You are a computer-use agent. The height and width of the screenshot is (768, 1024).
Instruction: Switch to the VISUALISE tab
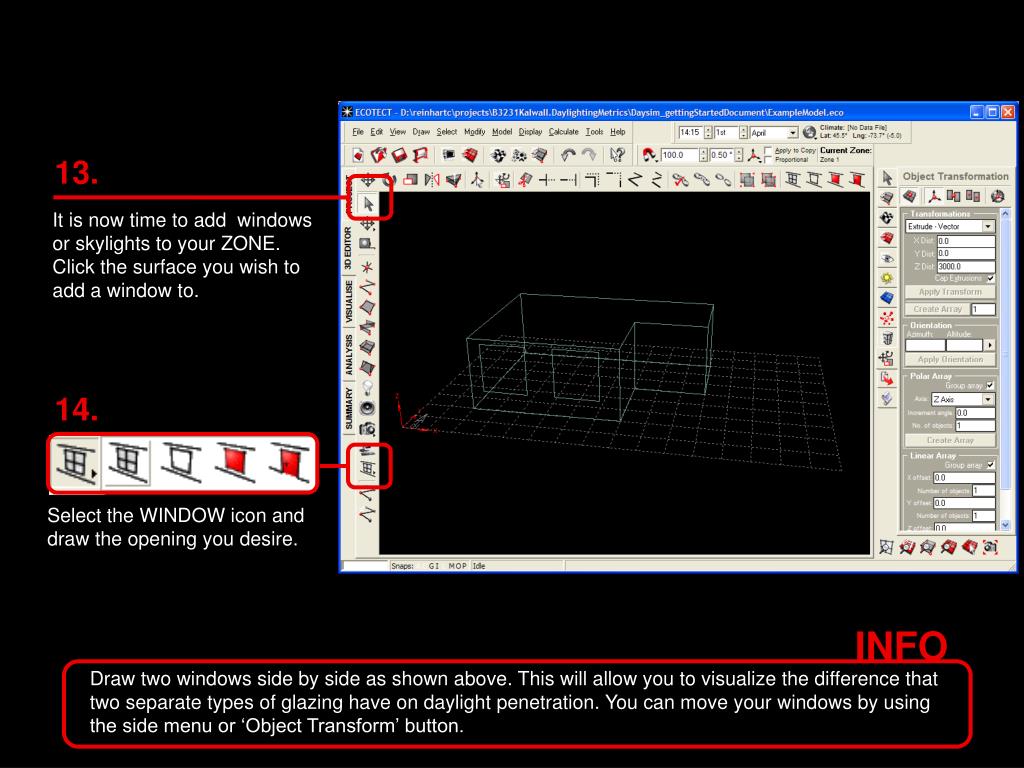pos(349,302)
